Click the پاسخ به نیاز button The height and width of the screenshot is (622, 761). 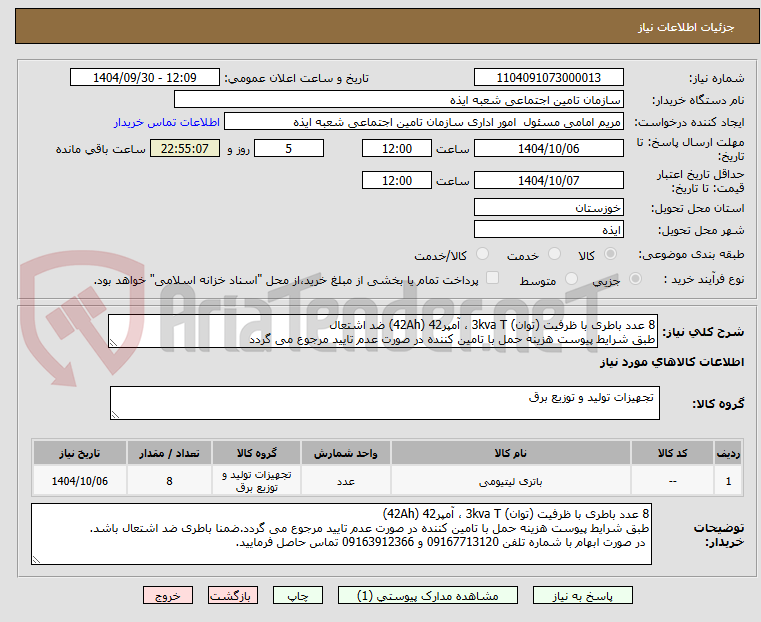pos(582,595)
